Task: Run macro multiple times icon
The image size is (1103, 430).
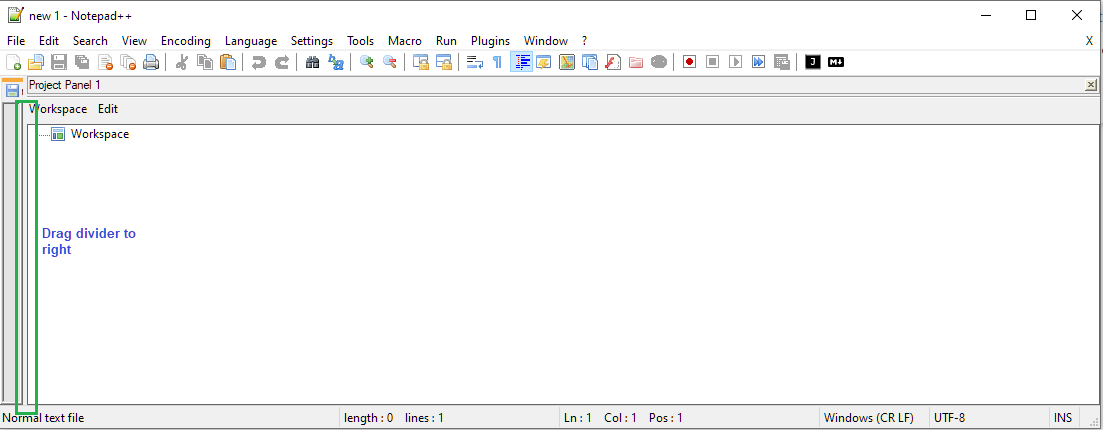Action: 758,62
